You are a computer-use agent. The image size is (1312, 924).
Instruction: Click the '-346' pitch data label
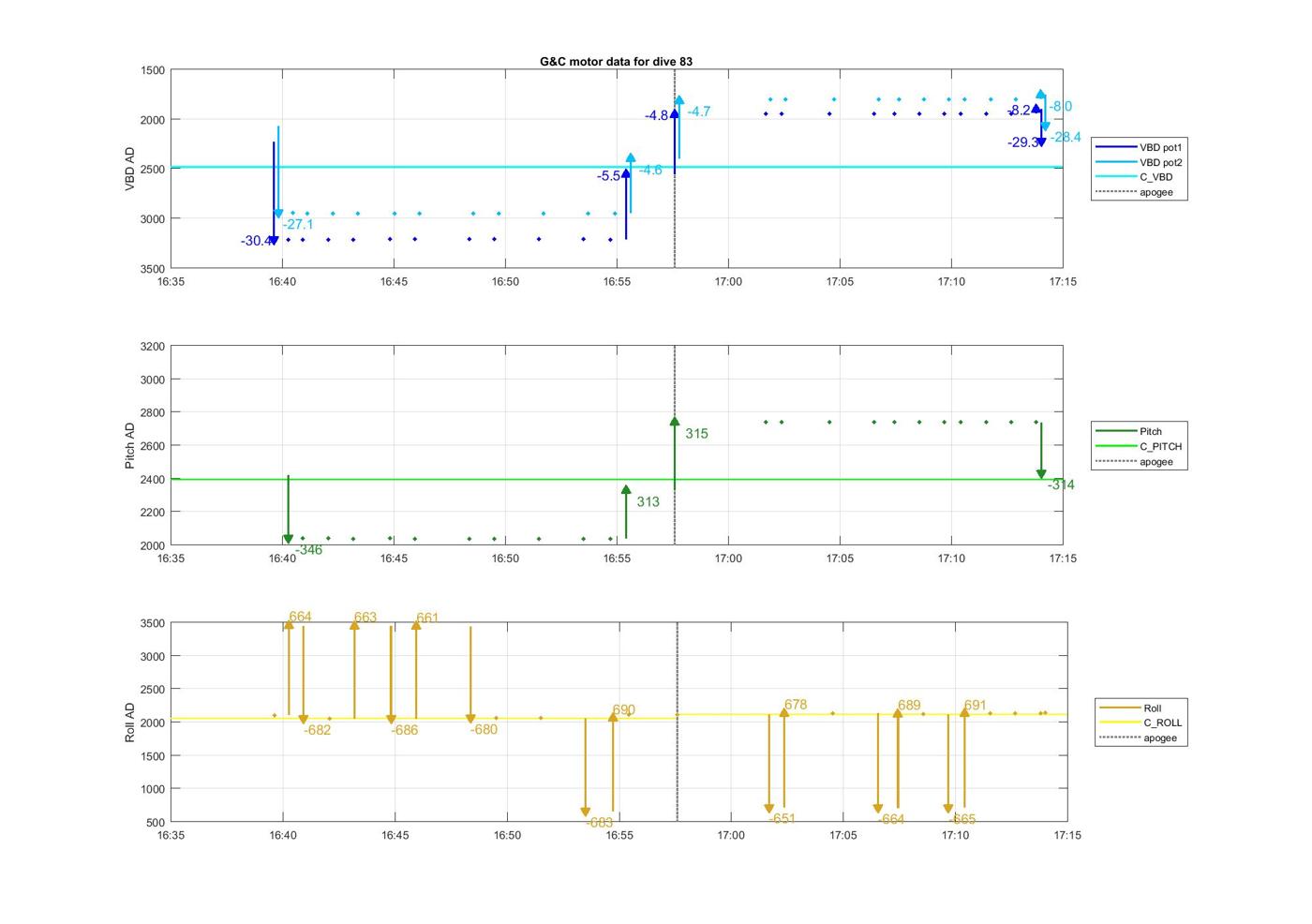click(309, 549)
